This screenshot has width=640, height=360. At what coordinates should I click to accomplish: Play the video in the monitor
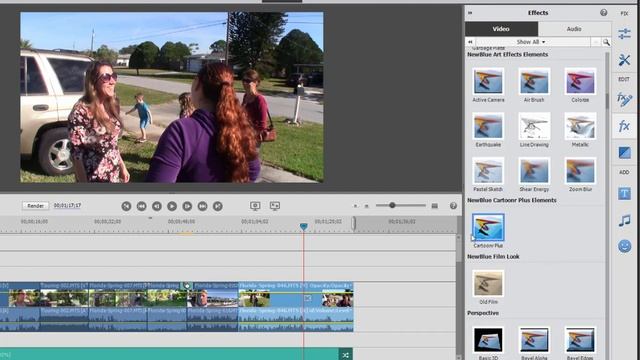coord(172,206)
